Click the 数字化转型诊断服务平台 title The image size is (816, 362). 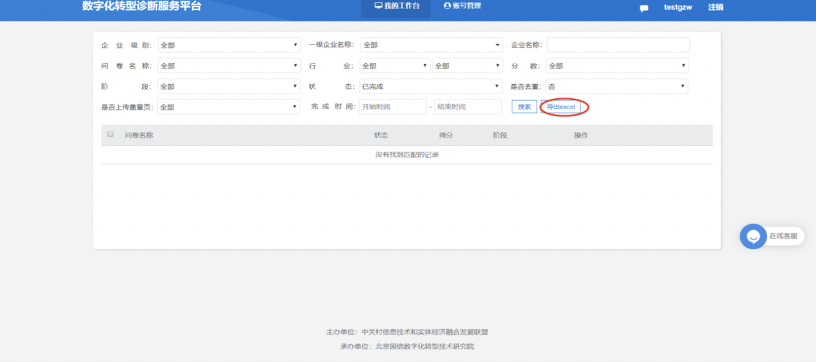[142, 7]
